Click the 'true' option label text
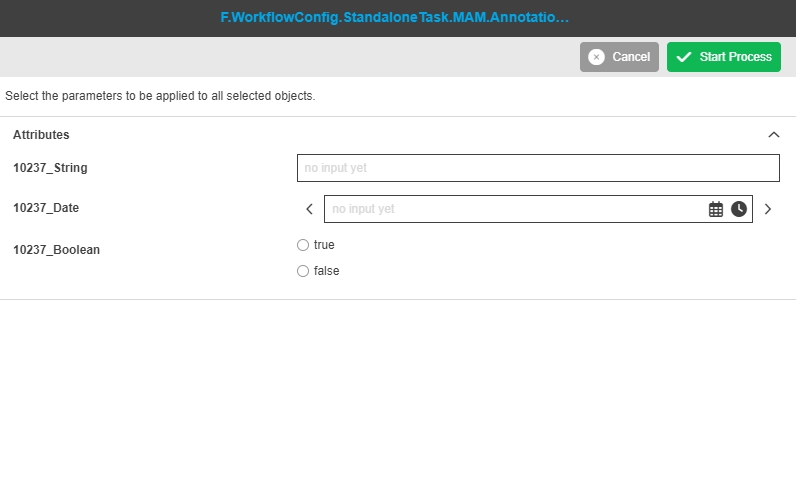This screenshot has width=796, height=490. [x=324, y=245]
